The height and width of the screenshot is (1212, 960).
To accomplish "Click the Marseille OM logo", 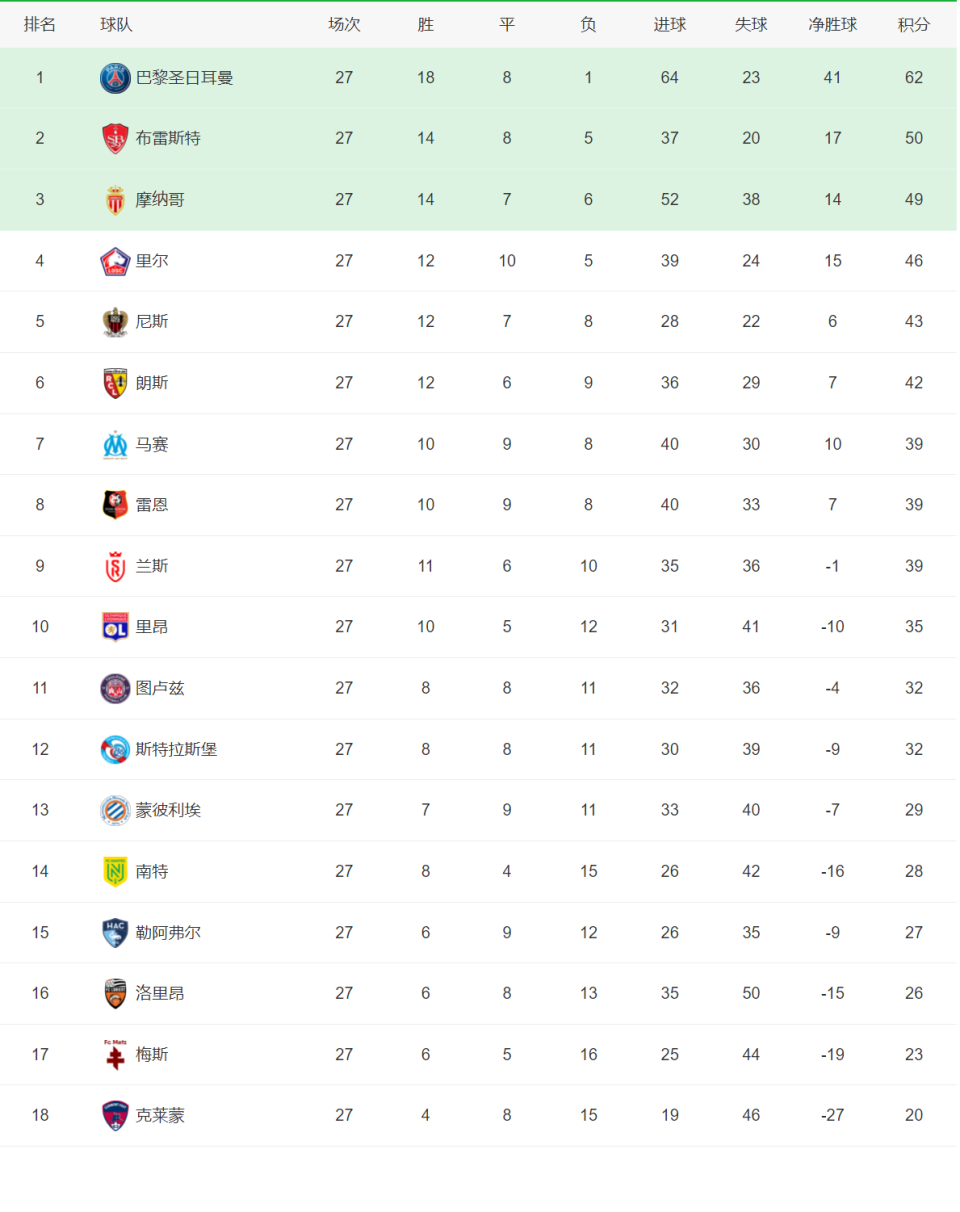I will point(115,444).
